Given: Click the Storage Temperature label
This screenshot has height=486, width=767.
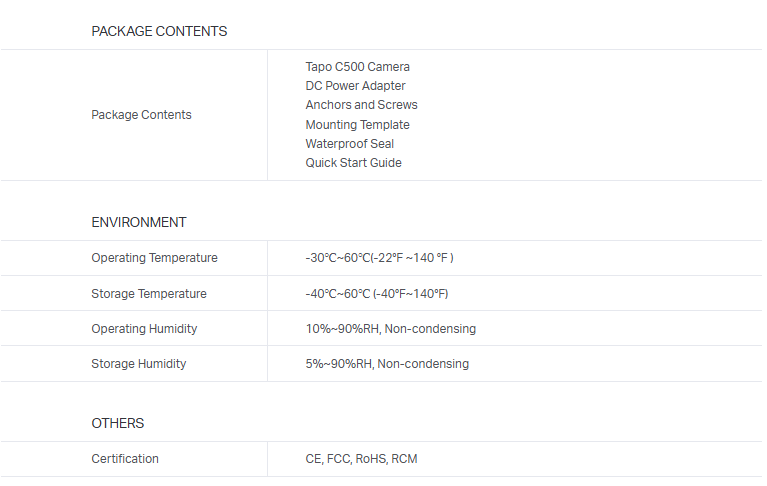Looking at the screenshot, I should (x=149, y=294).
